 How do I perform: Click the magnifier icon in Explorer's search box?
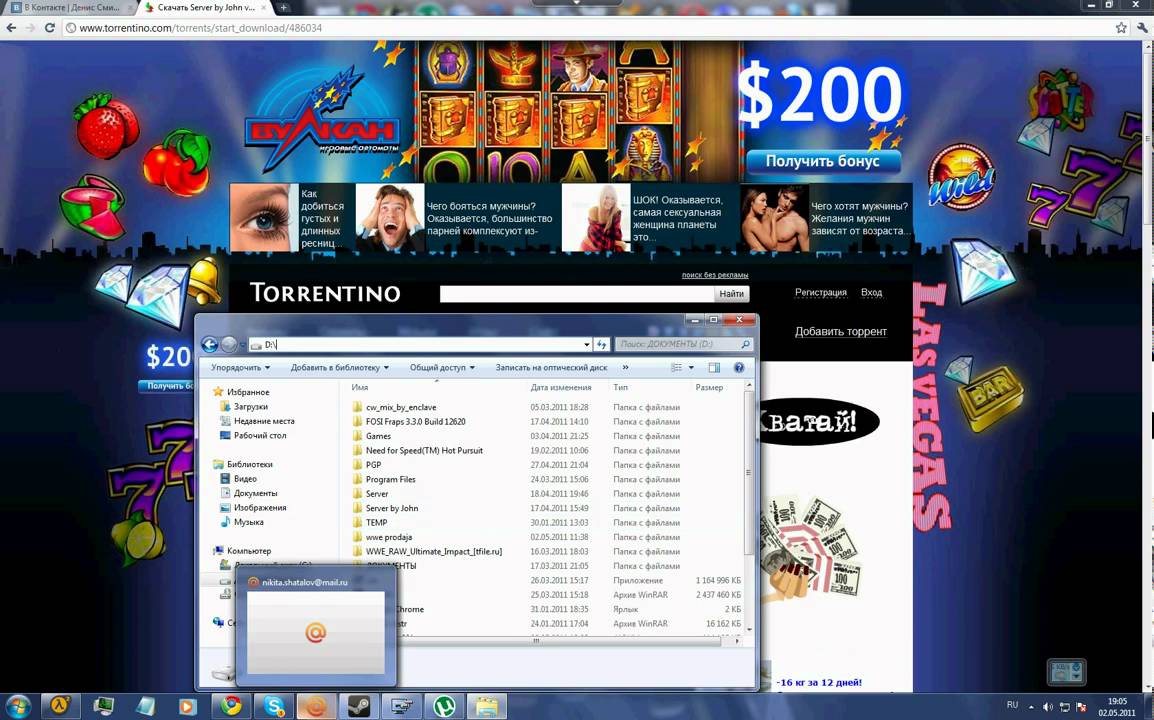click(x=745, y=345)
